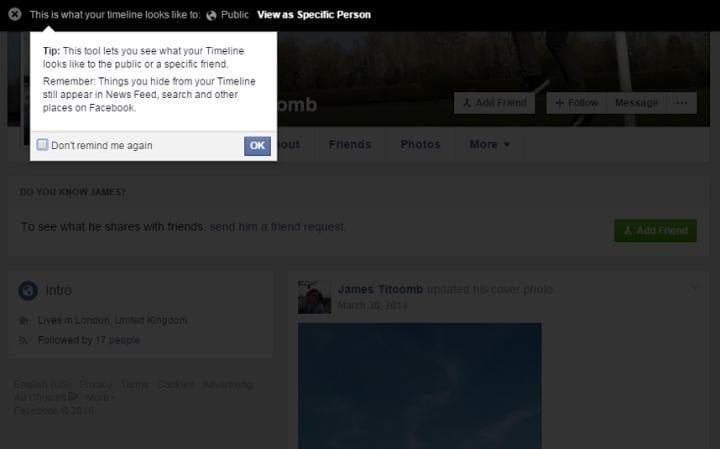Click the Privacy footer link
This screenshot has height=449, width=720.
96,384
